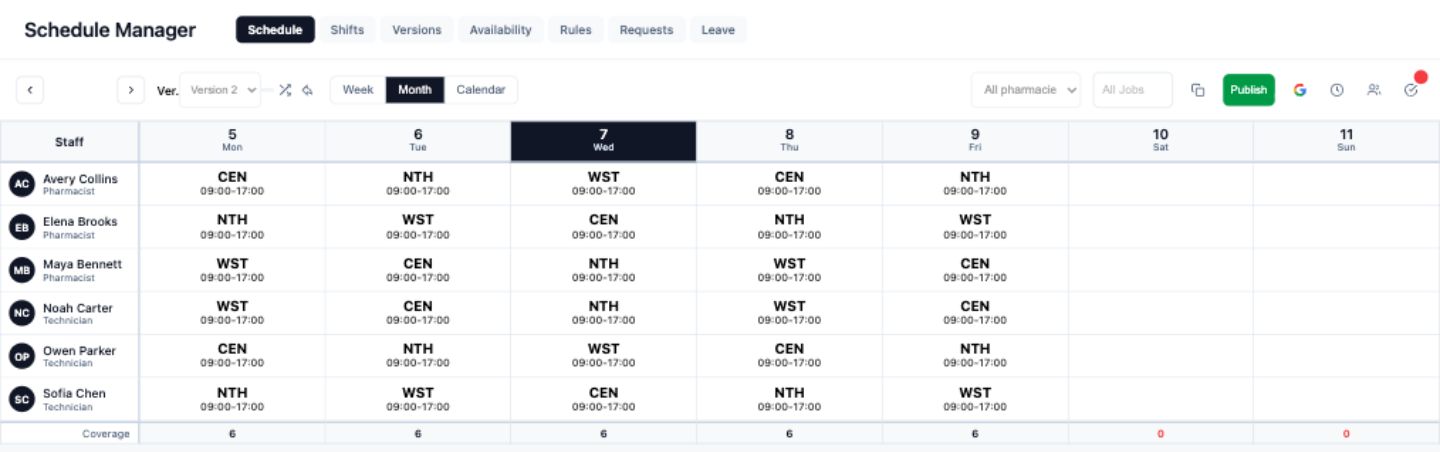This screenshot has width=1440, height=452.
Task: Open Elena Brooks Tuesday WST shift
Action: [x=418, y=227]
